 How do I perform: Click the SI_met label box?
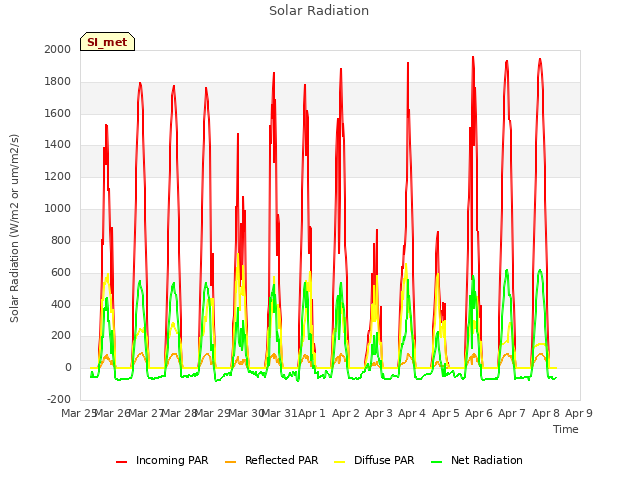point(107,42)
